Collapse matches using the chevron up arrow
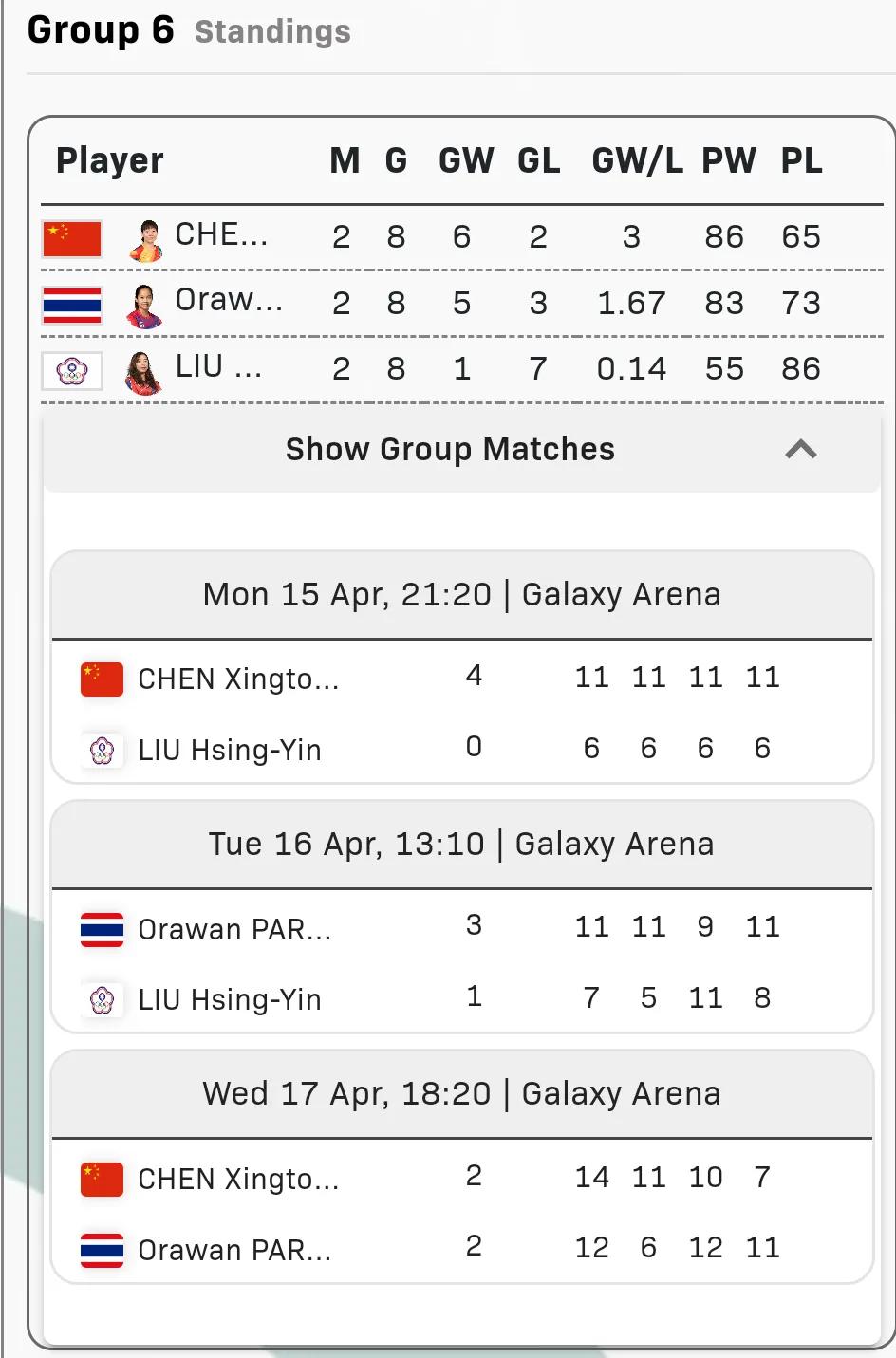Screen dimensions: 896x1358 coord(801,449)
